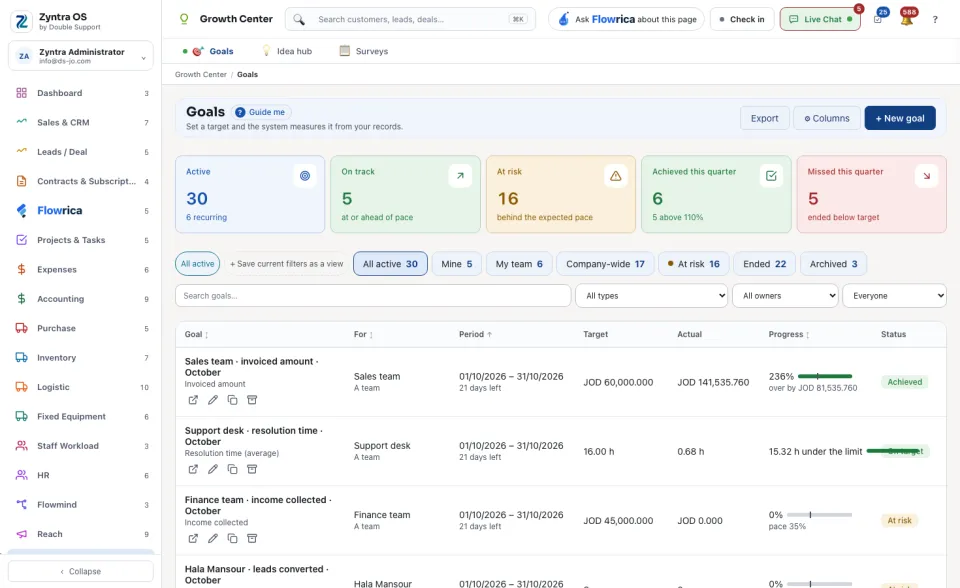Archive the Sales team invoiced amount goal

point(252,400)
